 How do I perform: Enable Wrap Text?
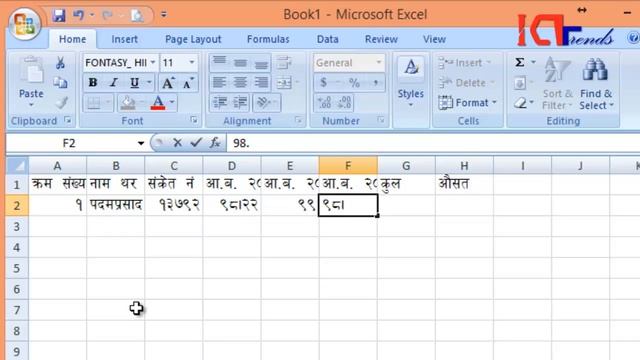[x=284, y=62]
